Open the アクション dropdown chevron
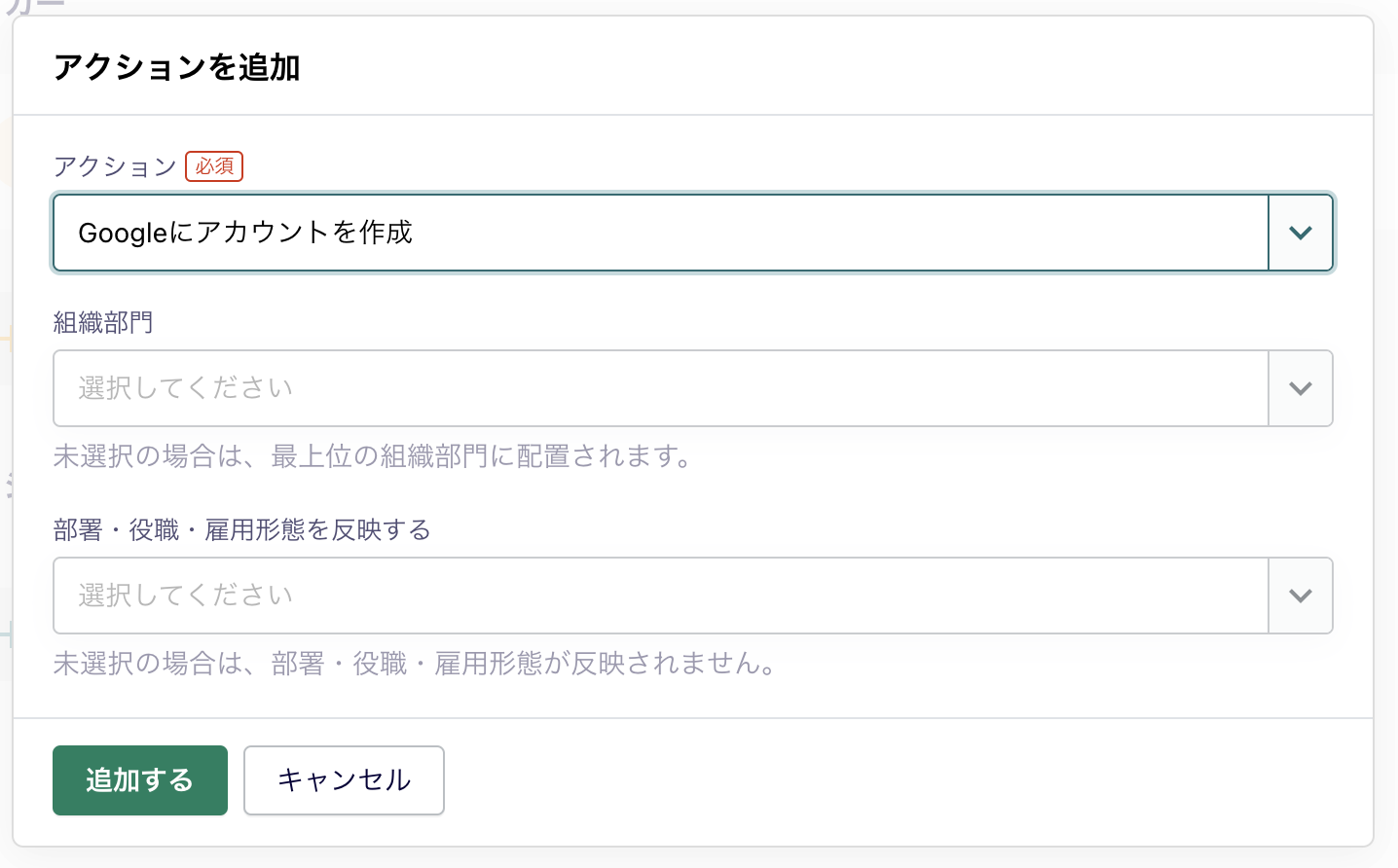This screenshot has width=1398, height=868. tap(1301, 233)
